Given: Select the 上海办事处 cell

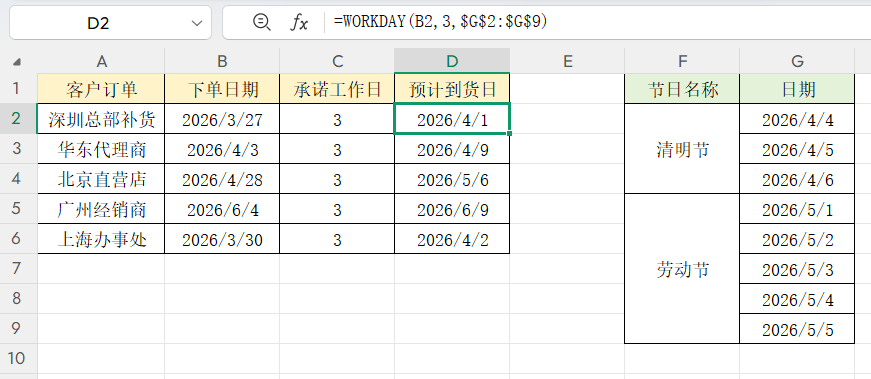Looking at the screenshot, I should 101,238.
